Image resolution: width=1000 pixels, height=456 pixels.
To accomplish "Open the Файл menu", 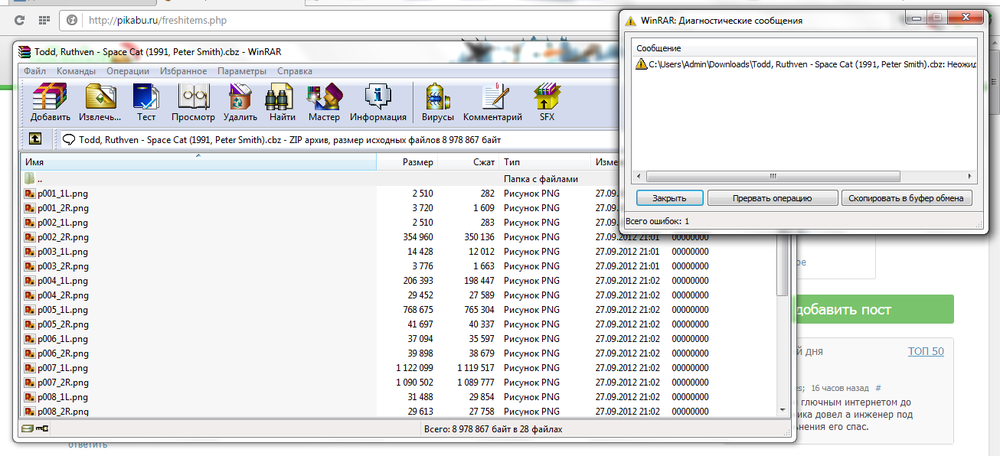I will (35, 72).
